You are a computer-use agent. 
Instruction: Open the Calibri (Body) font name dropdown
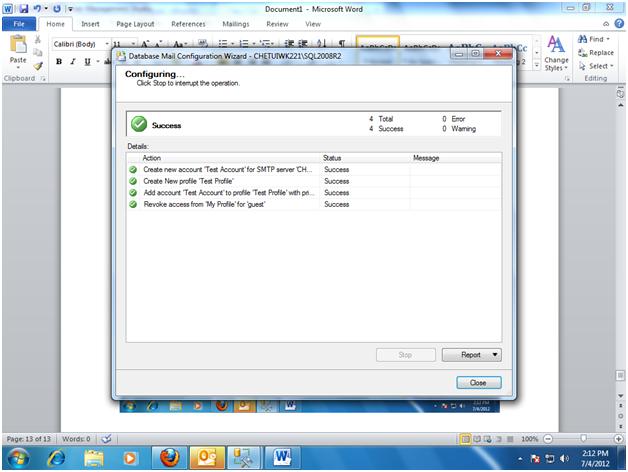[107, 44]
